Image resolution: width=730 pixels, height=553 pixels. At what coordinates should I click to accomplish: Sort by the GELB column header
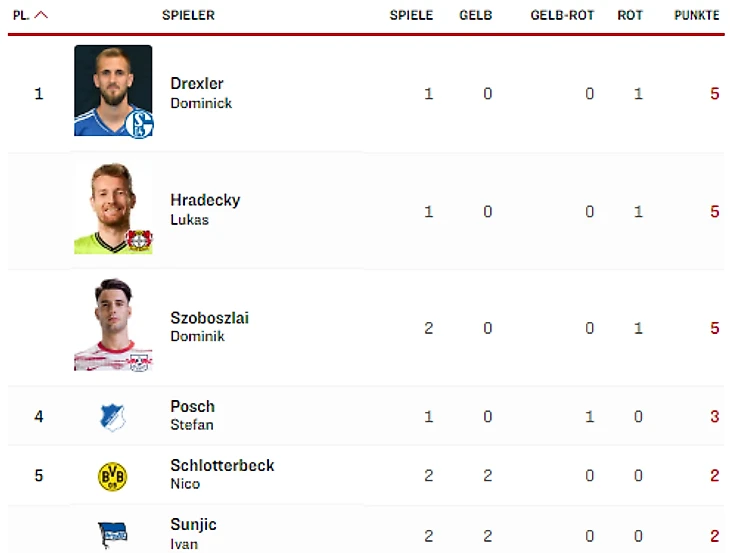(x=476, y=15)
